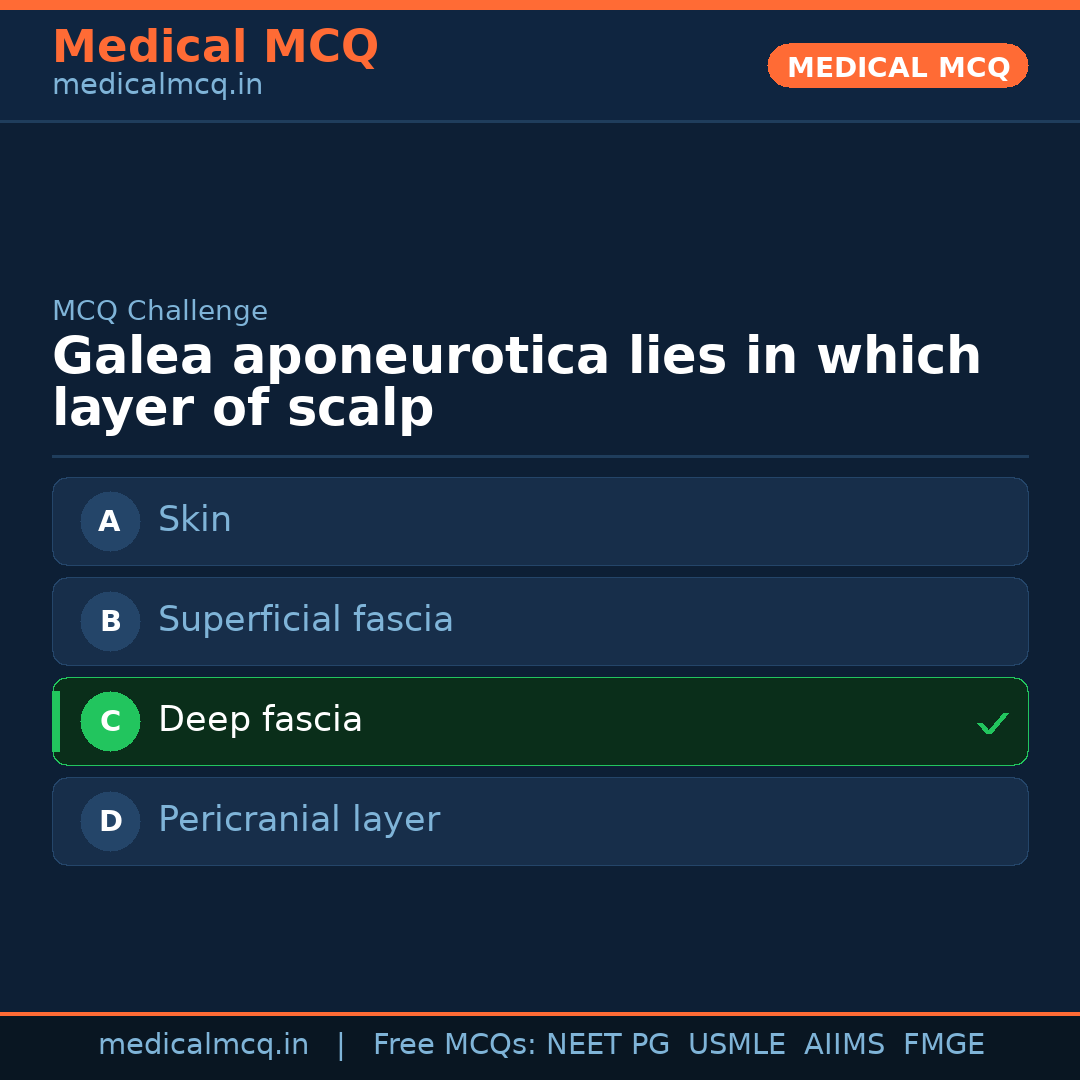Click USMLE in the footer

(736, 1045)
